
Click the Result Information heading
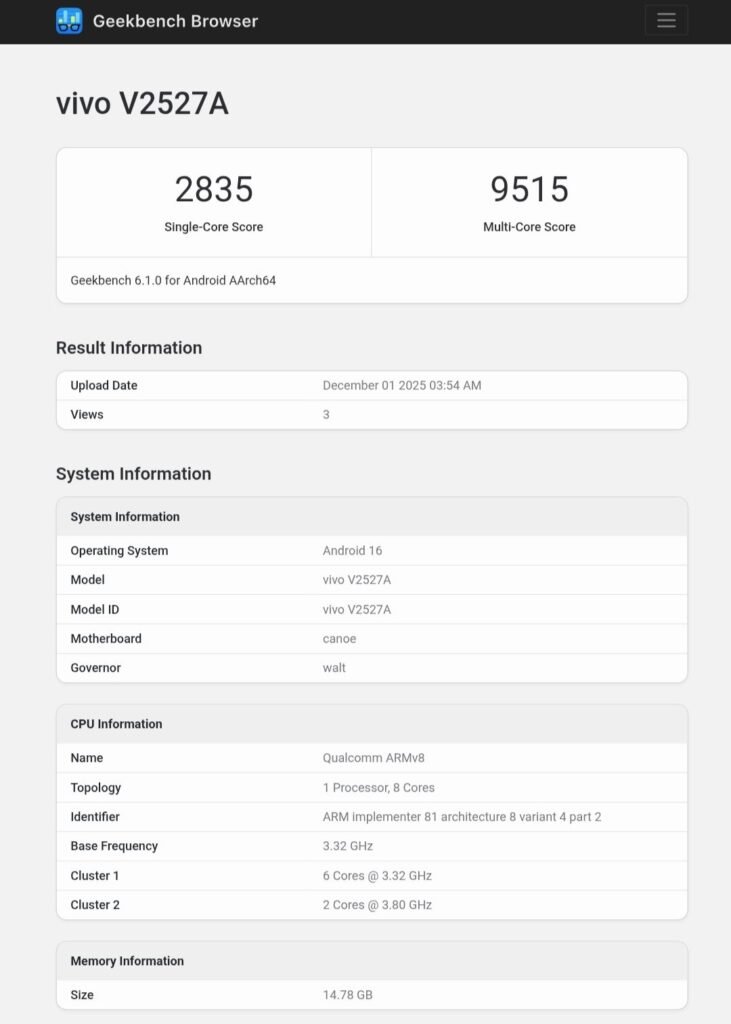[129, 347]
